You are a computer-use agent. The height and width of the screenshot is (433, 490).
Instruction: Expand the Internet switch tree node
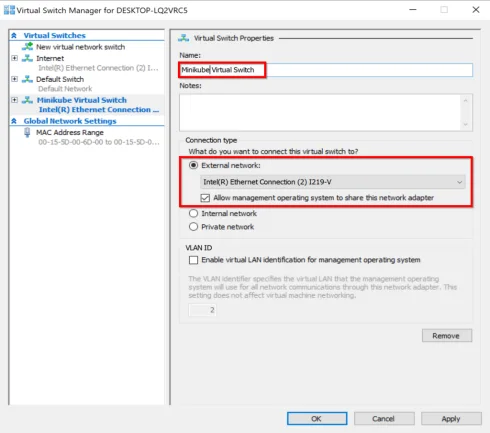pyautogui.click(x=14, y=58)
